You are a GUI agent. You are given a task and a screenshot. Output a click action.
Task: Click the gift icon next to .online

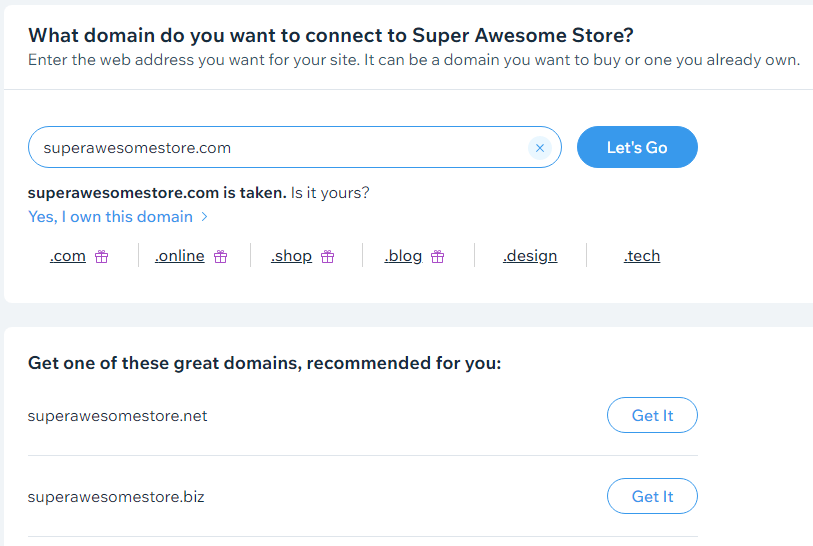click(220, 256)
